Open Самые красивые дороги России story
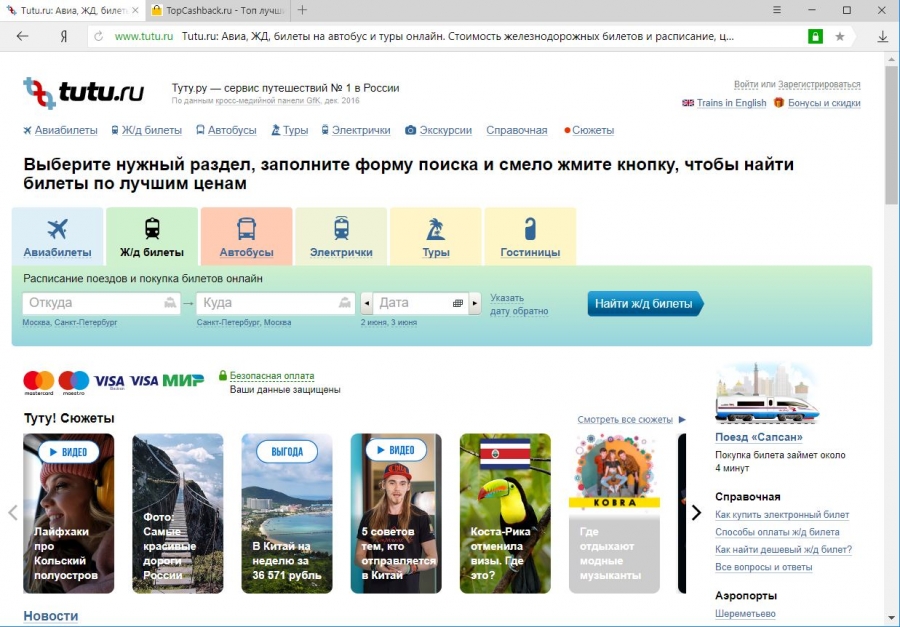Image resolution: width=900 pixels, height=627 pixels. tap(178, 513)
